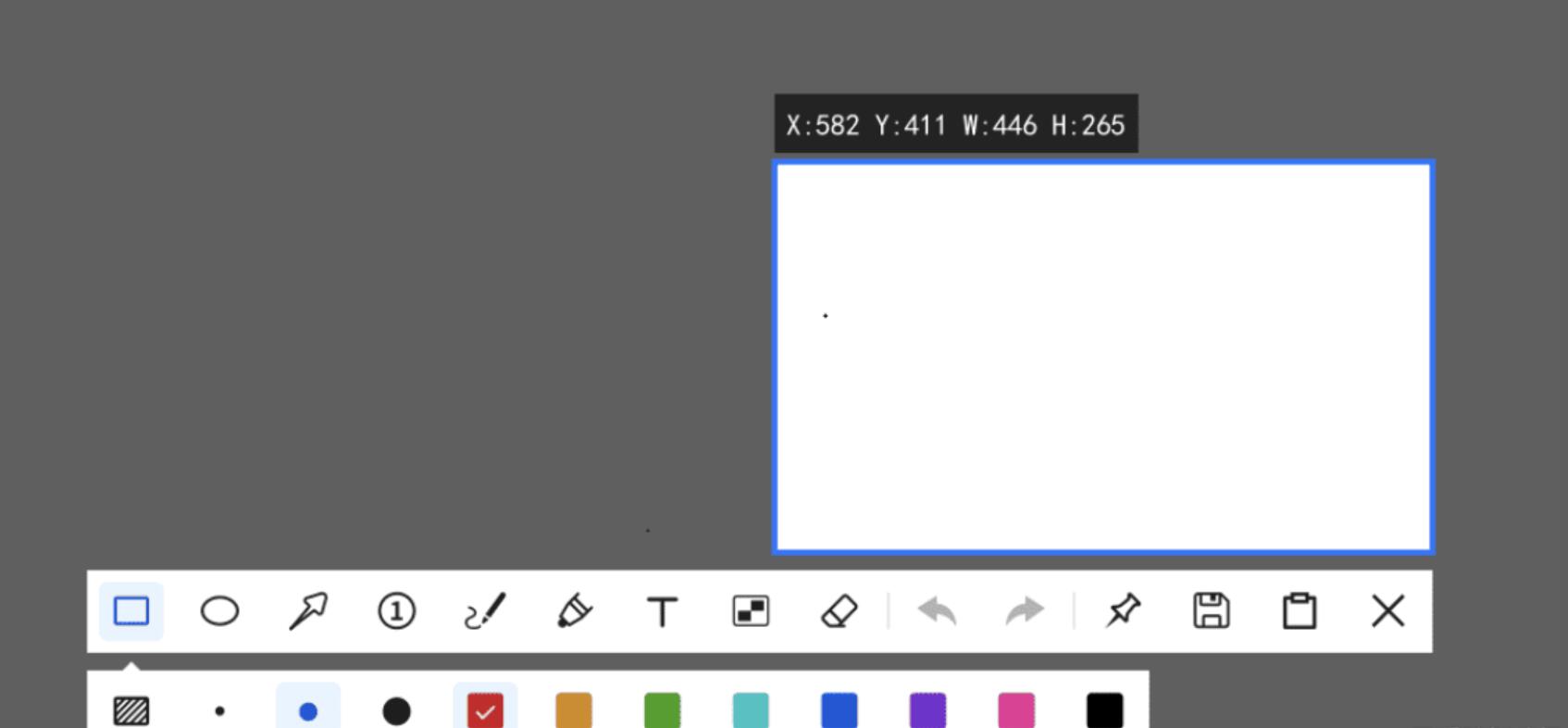Image resolution: width=1568 pixels, height=728 pixels.
Task: Save the screenshot to file
Action: click(x=1212, y=611)
